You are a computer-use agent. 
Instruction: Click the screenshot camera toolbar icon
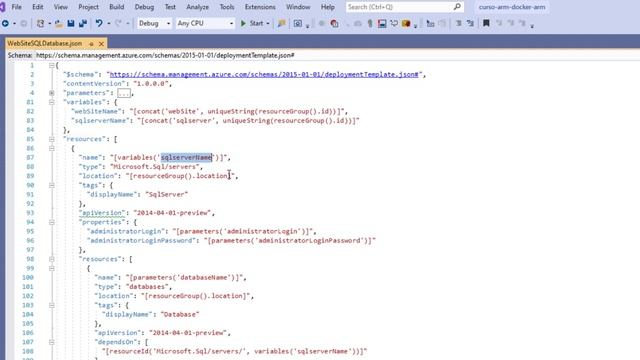[298, 24]
